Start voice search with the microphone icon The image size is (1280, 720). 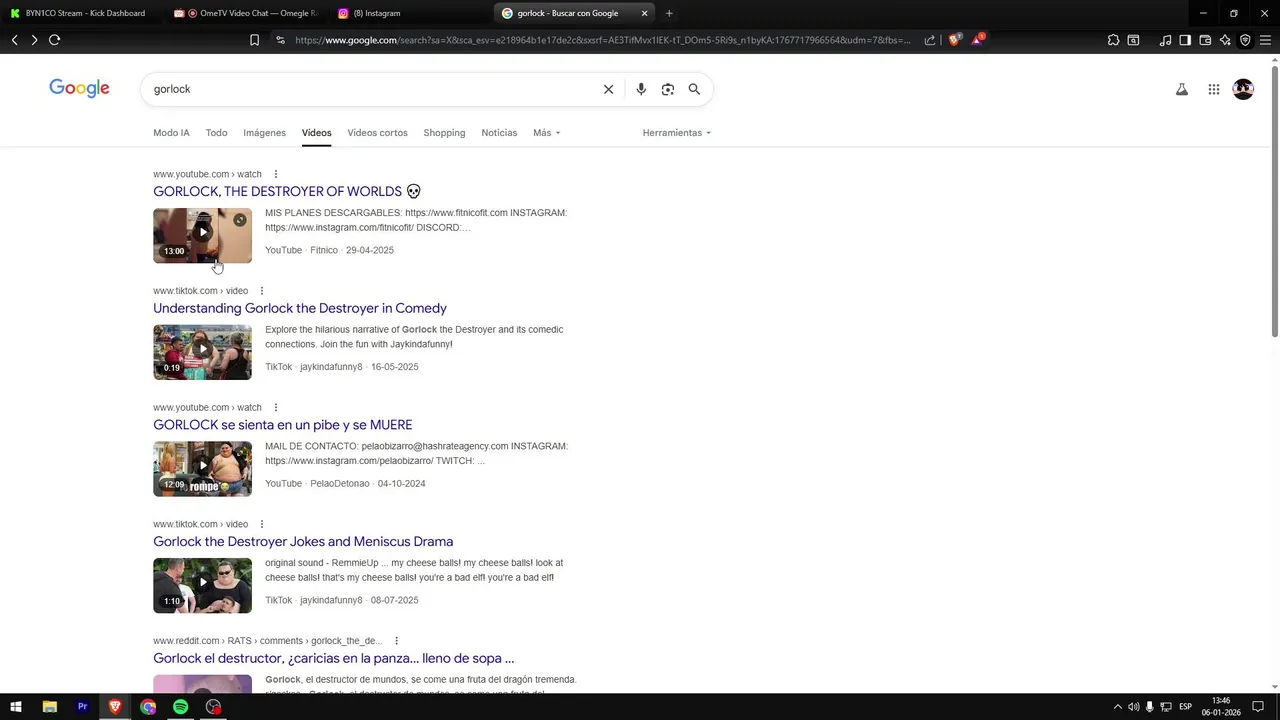point(641,89)
